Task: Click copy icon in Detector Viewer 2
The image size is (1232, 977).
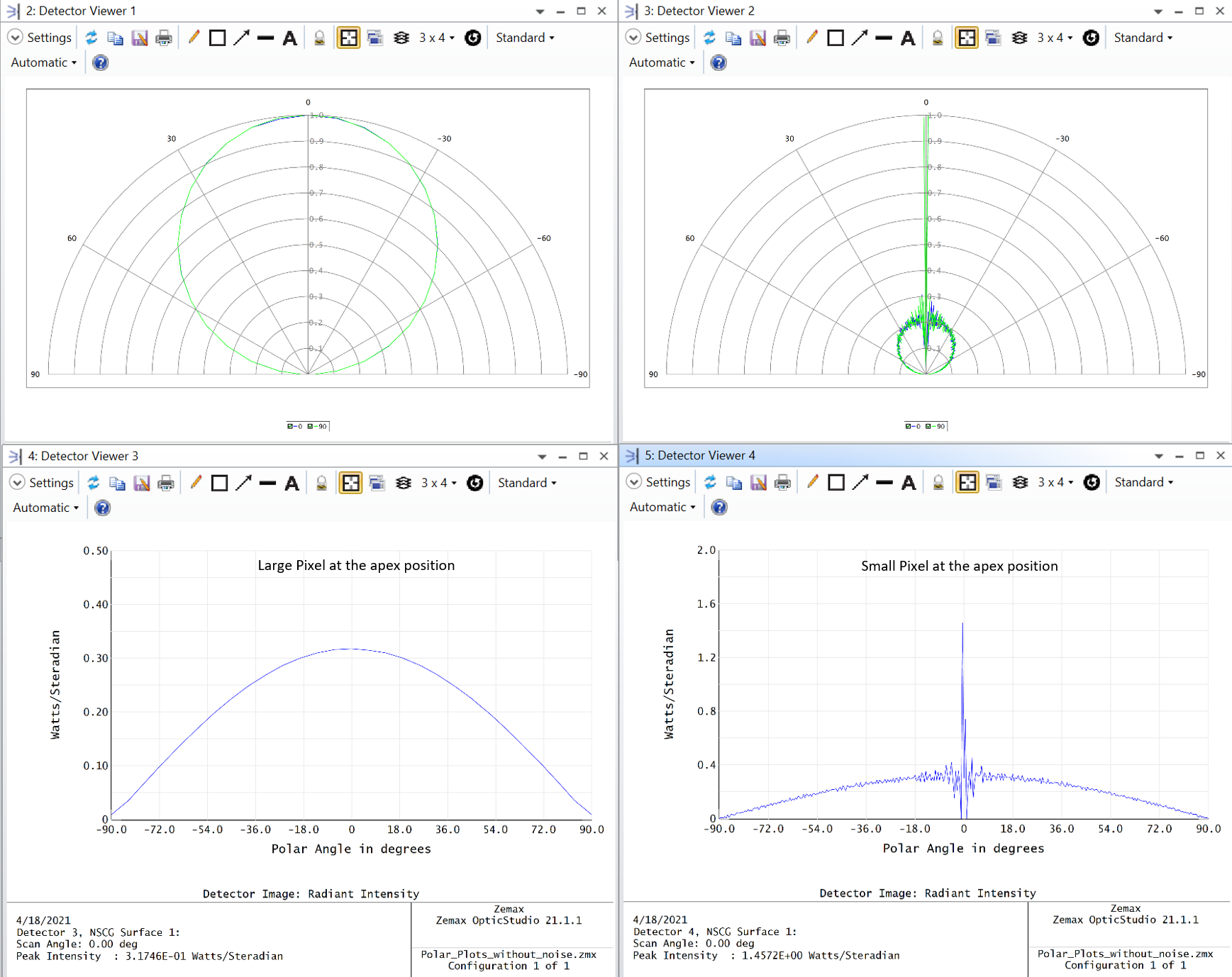Action: tap(733, 38)
